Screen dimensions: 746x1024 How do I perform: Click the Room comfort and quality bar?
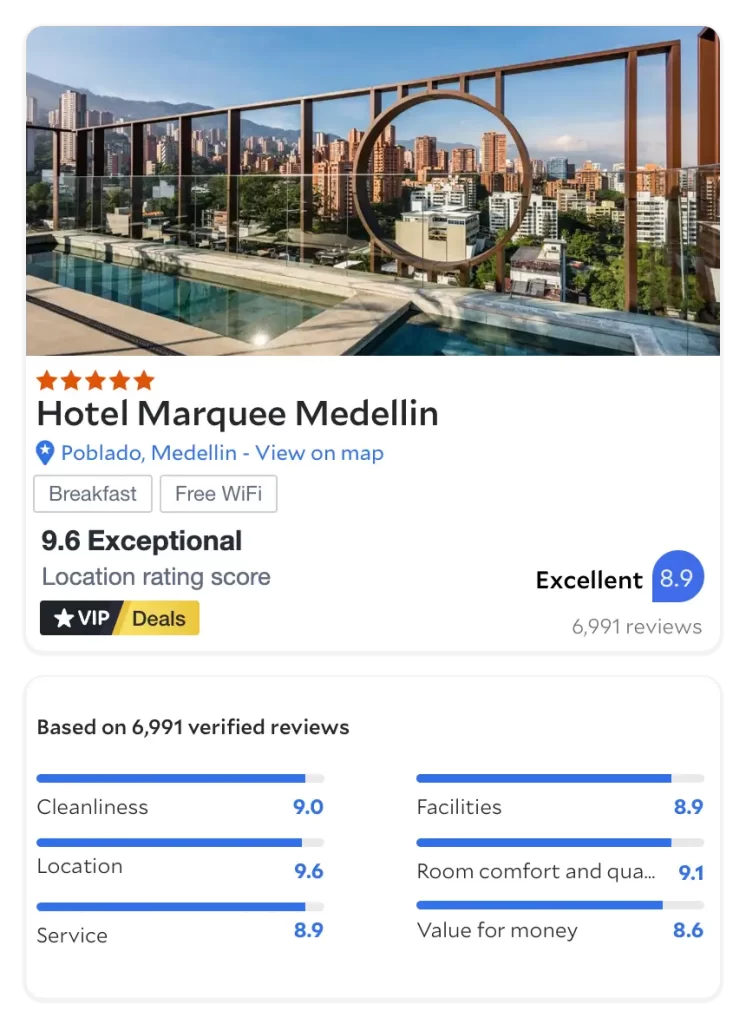coord(559,843)
